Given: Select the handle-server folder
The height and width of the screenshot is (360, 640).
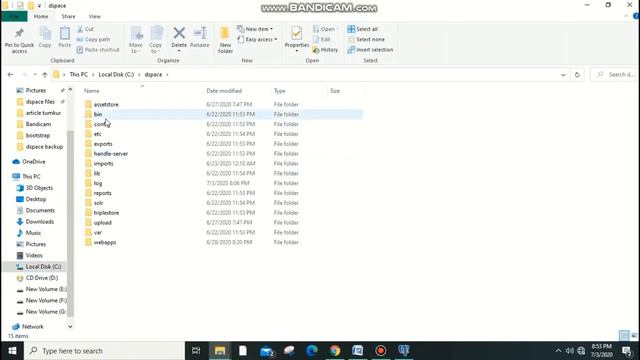Looking at the screenshot, I should point(111,153).
